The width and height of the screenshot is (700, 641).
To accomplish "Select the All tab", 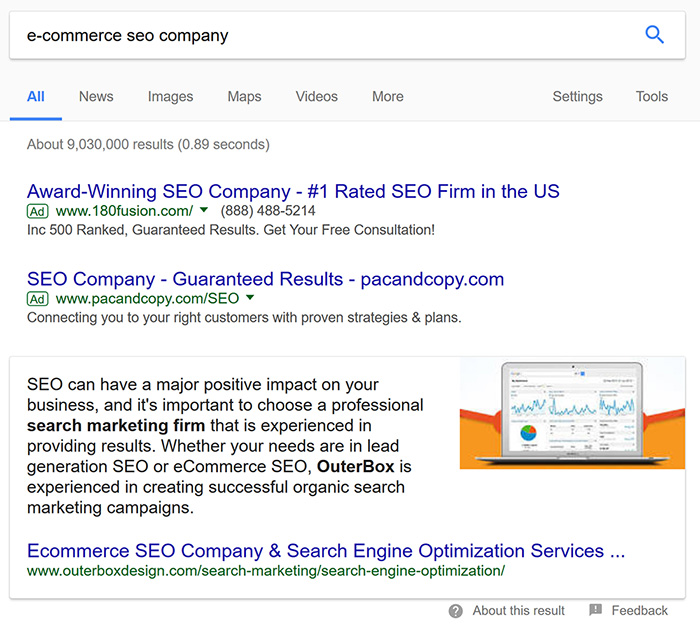I will click(x=36, y=96).
